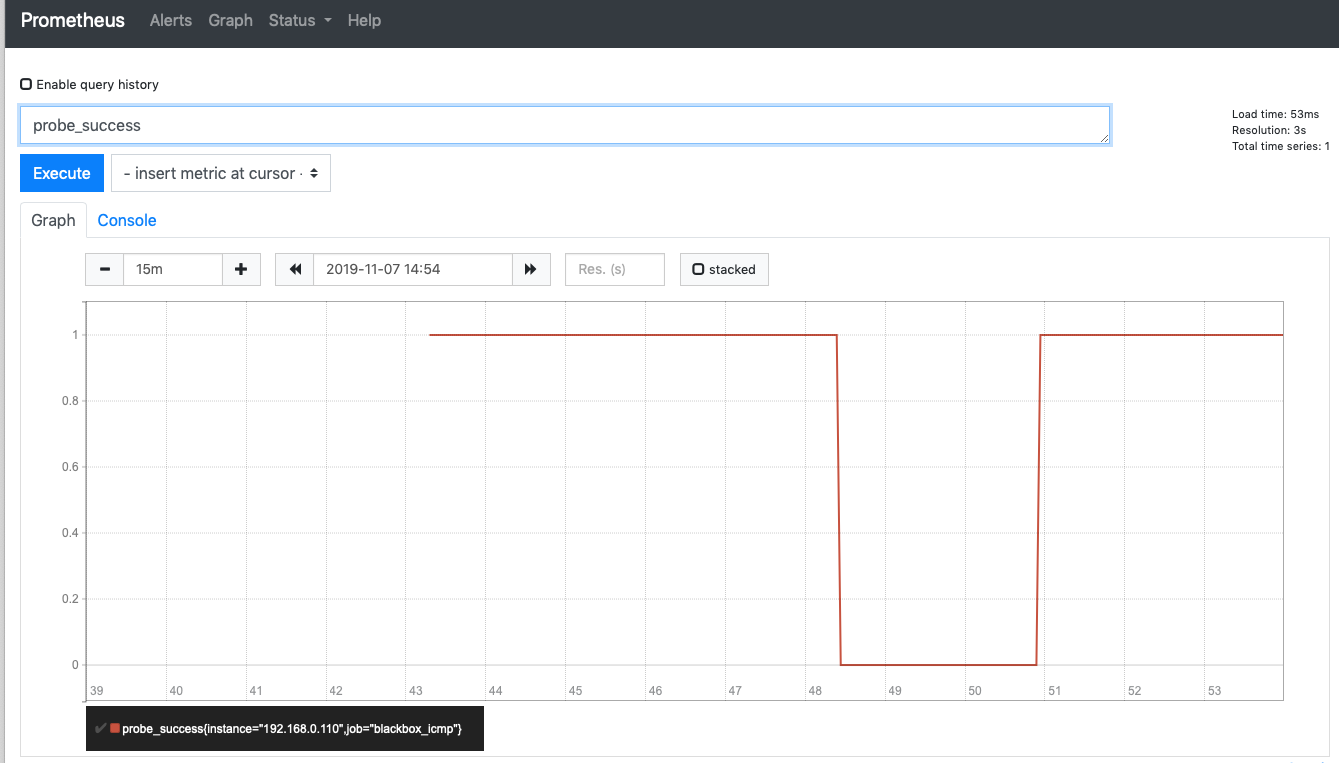Click the y-axis label 0.8
This screenshot has width=1339, height=763.
coord(70,401)
